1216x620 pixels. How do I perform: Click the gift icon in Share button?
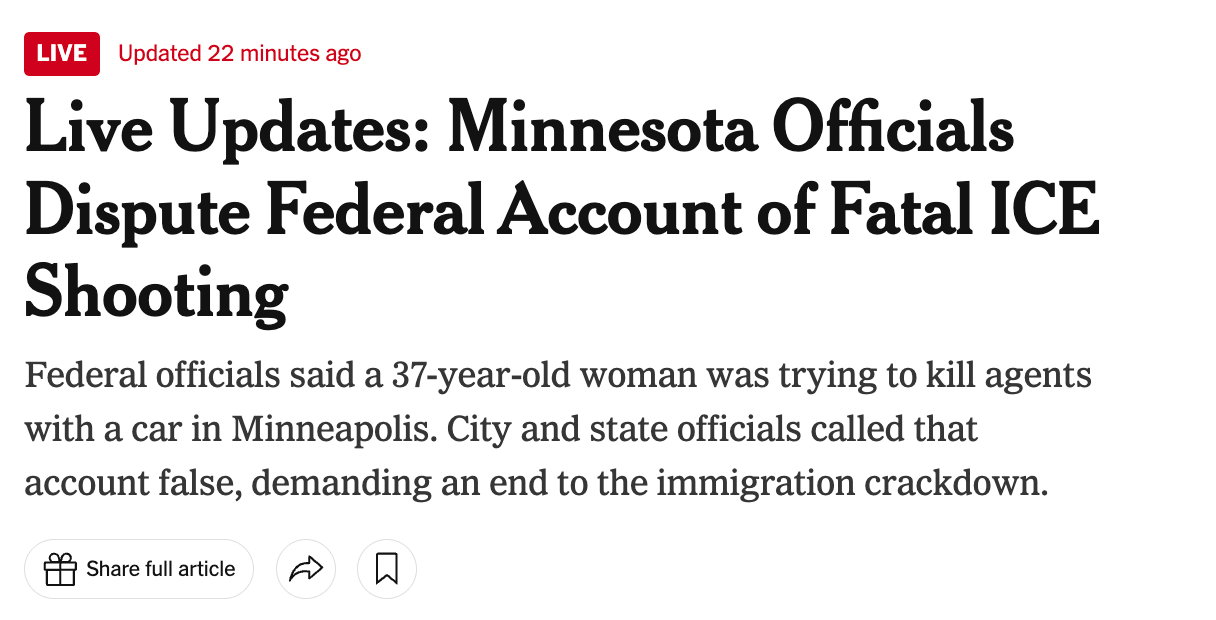(60, 569)
